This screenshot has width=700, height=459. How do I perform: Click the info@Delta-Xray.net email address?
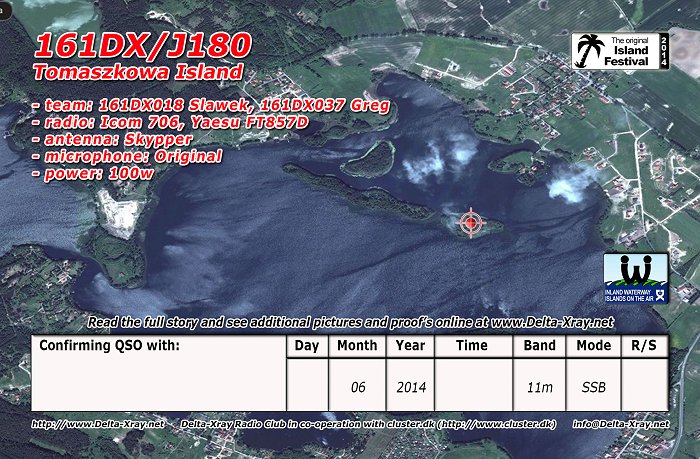[x=621, y=424]
